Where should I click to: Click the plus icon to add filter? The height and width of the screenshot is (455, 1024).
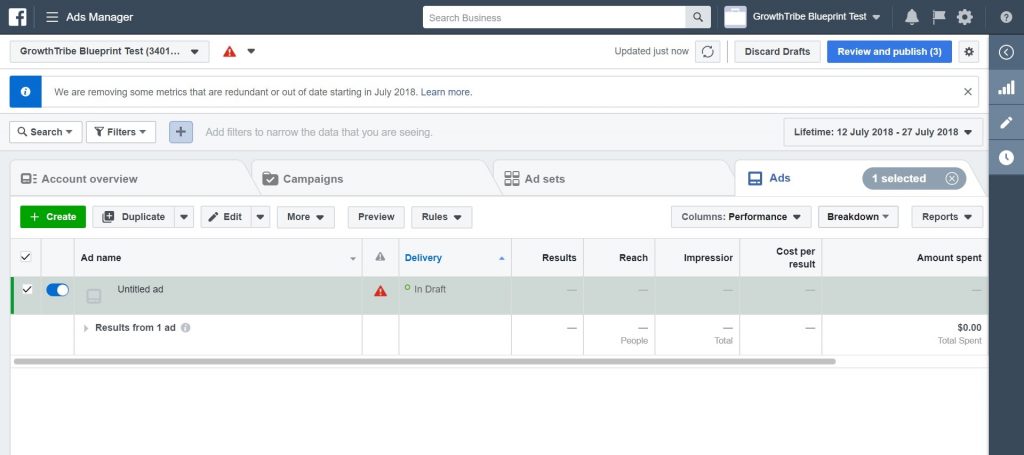pyautogui.click(x=181, y=132)
